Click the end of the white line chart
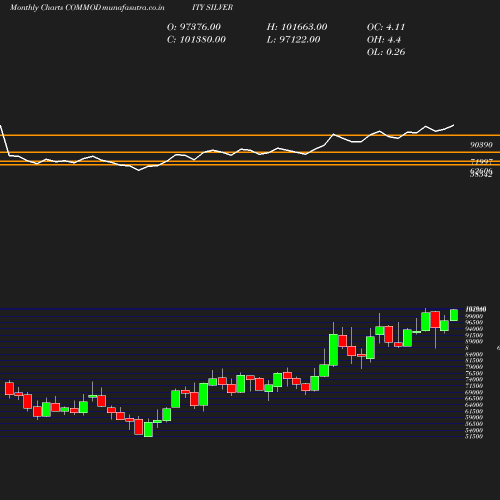This screenshot has height=500, width=500. click(x=454, y=125)
